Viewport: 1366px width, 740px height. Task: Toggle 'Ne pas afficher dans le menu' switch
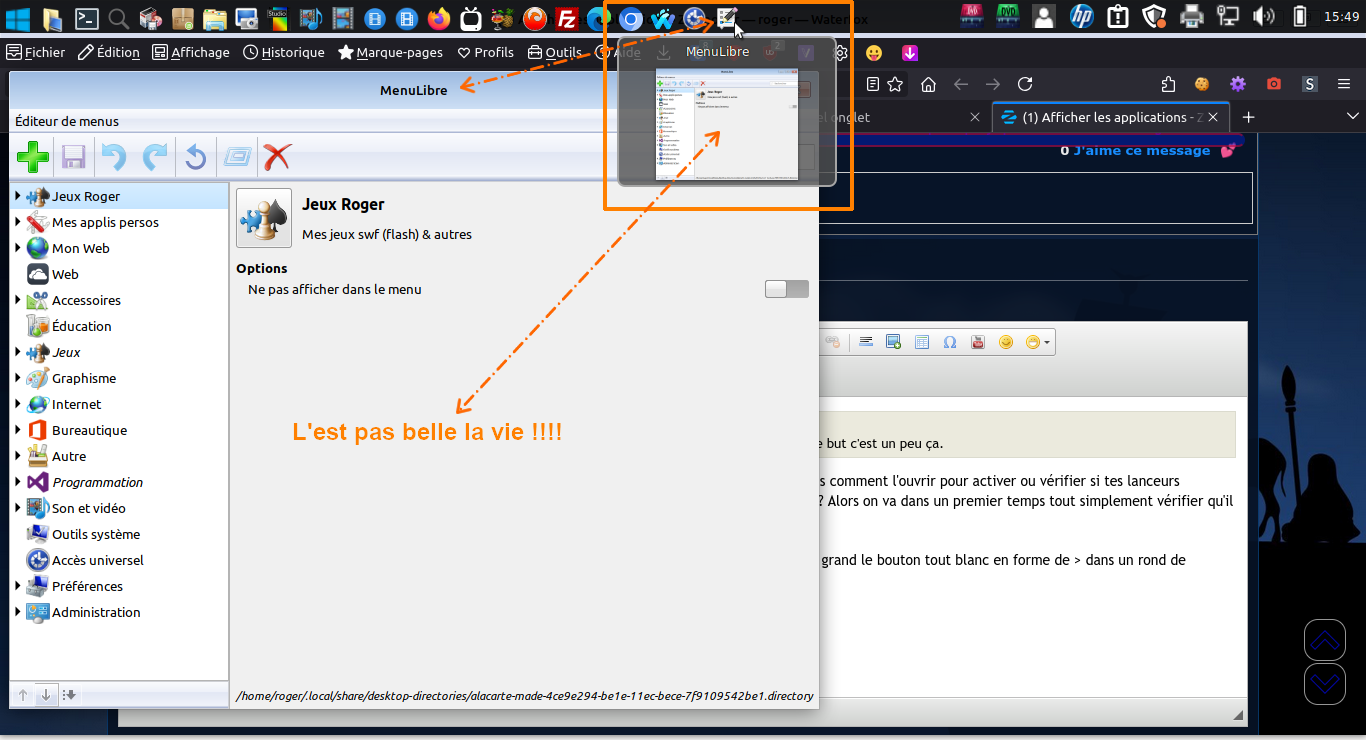pyautogui.click(x=786, y=289)
